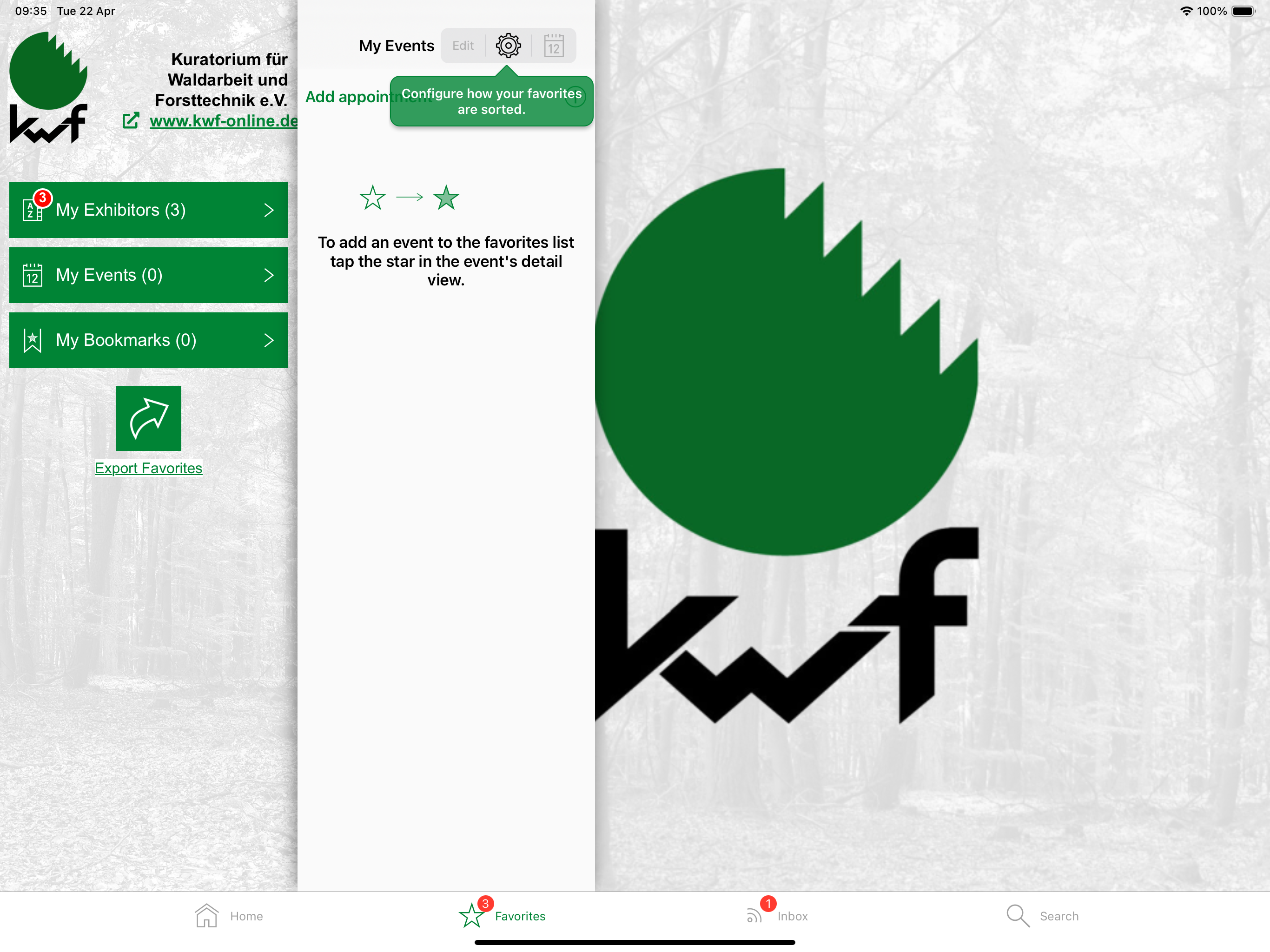Screen dimensions: 1270x952
Task: Tap the 09:35 clock in status bar
Action: coord(31,11)
